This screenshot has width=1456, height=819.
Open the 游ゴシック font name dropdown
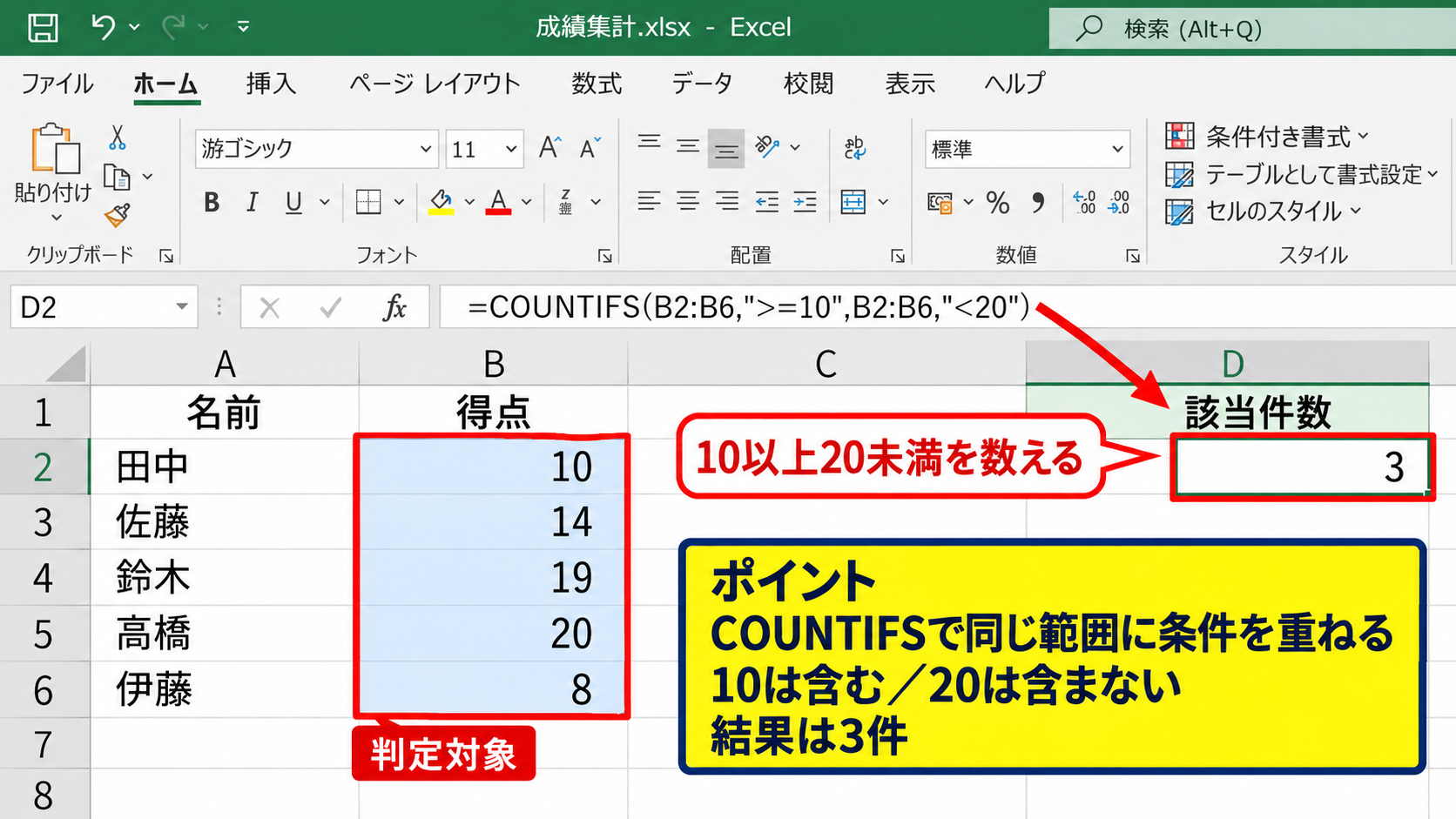point(426,149)
